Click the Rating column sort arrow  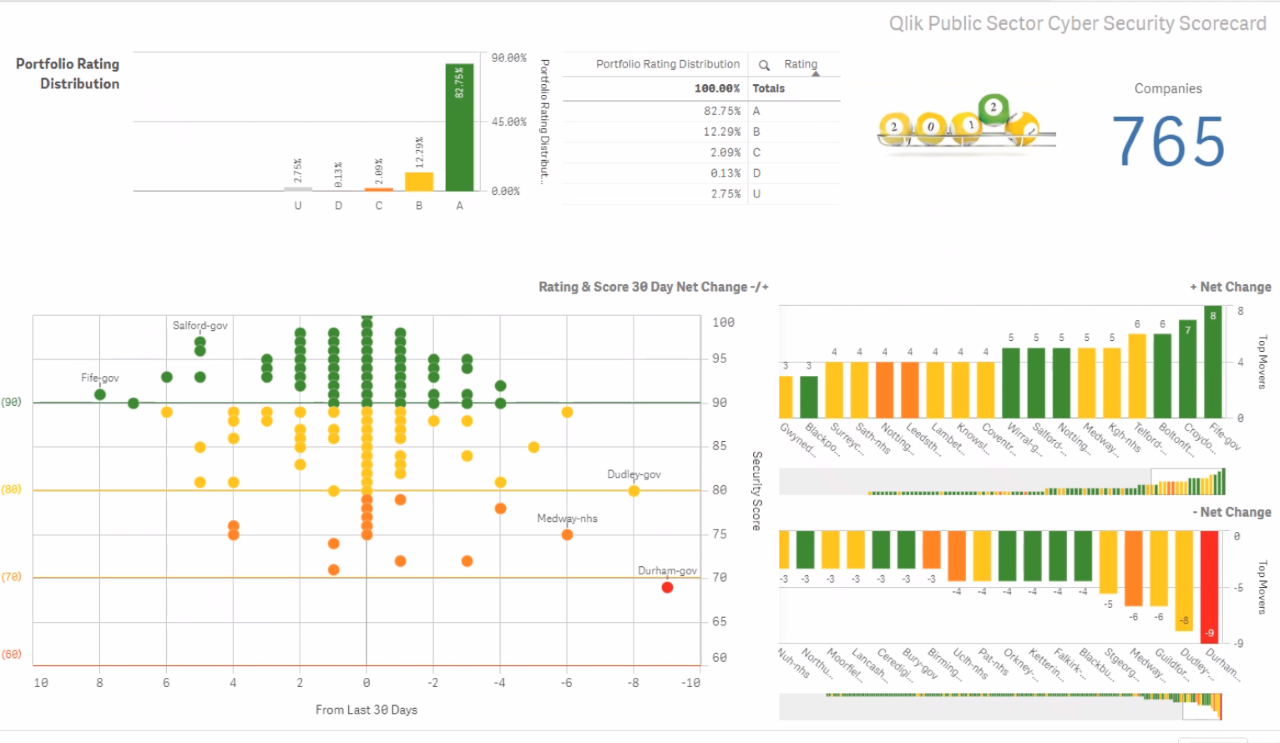814,74
